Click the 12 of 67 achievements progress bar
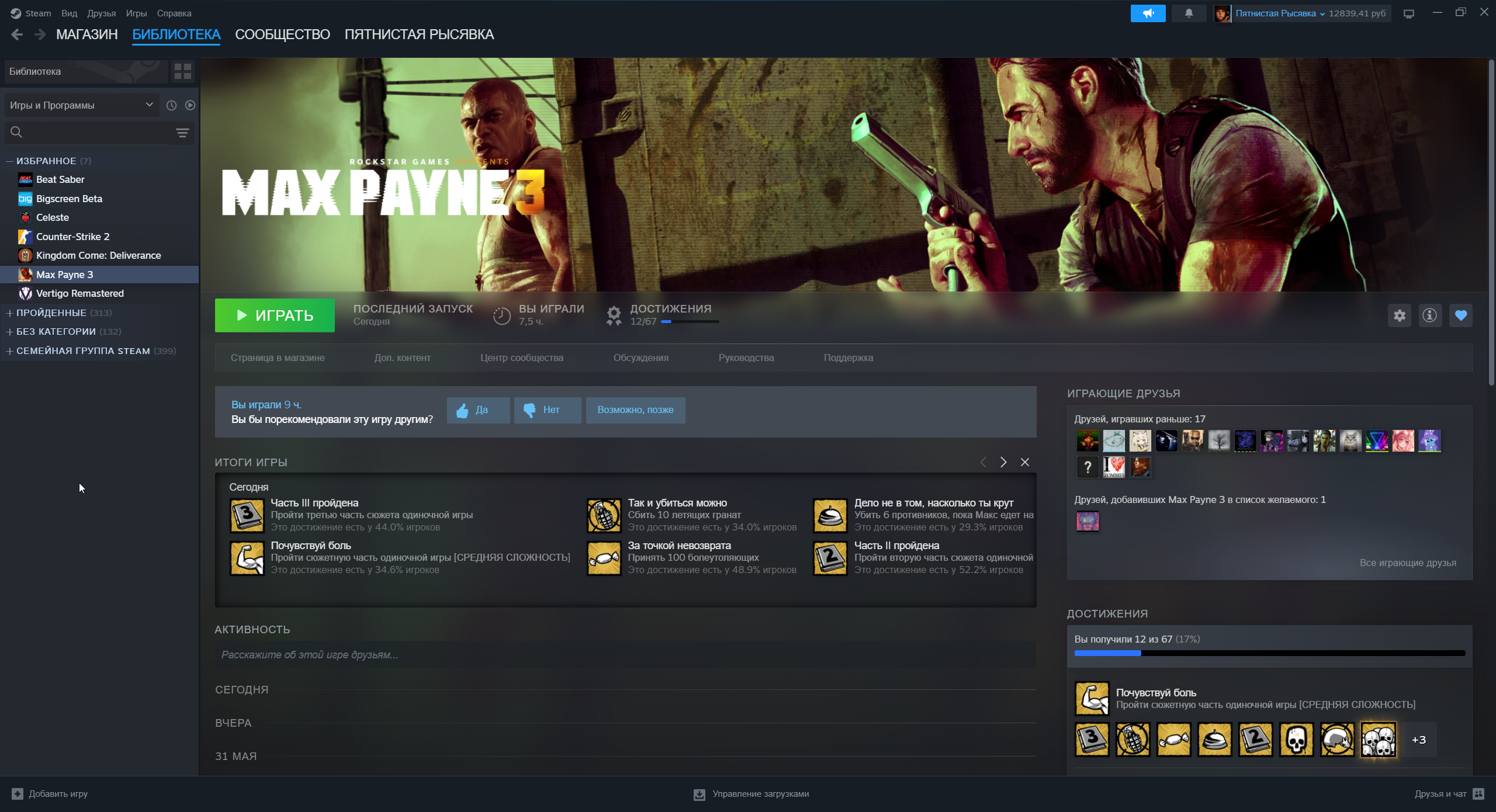The image size is (1496, 812). pyautogui.click(x=1270, y=653)
